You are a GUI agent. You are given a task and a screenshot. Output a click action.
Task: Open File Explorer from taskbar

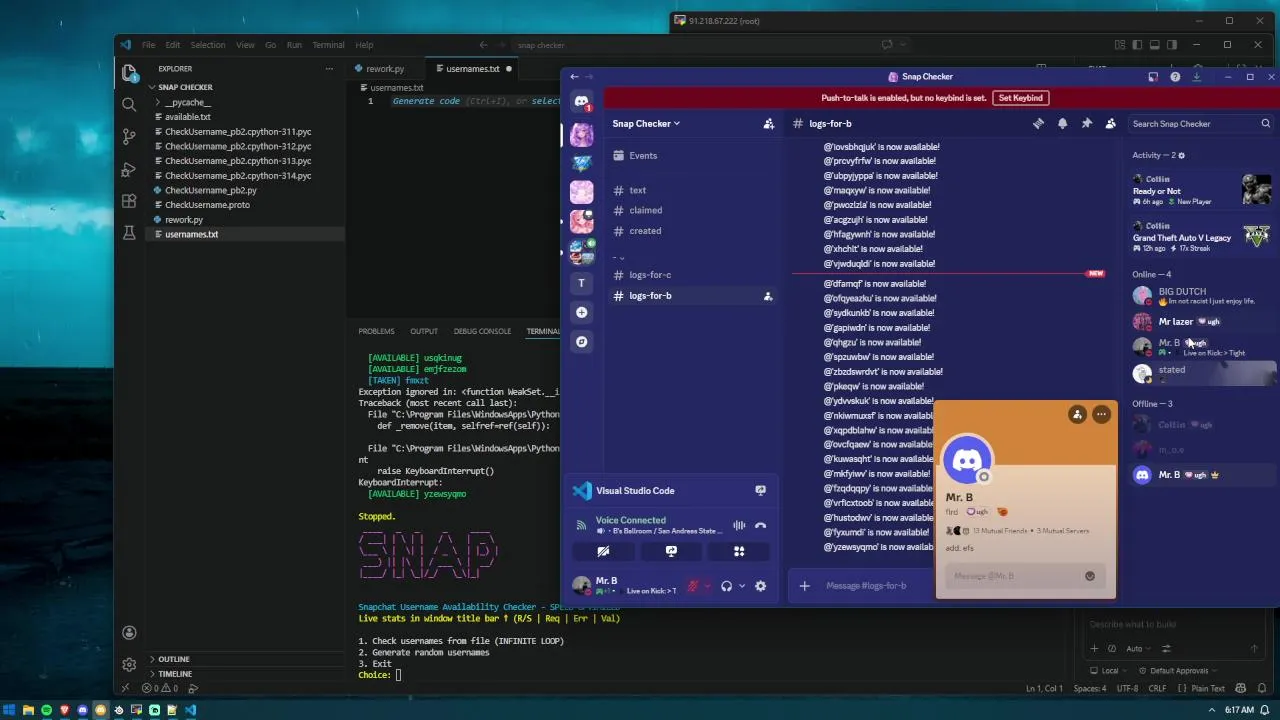click(28, 710)
